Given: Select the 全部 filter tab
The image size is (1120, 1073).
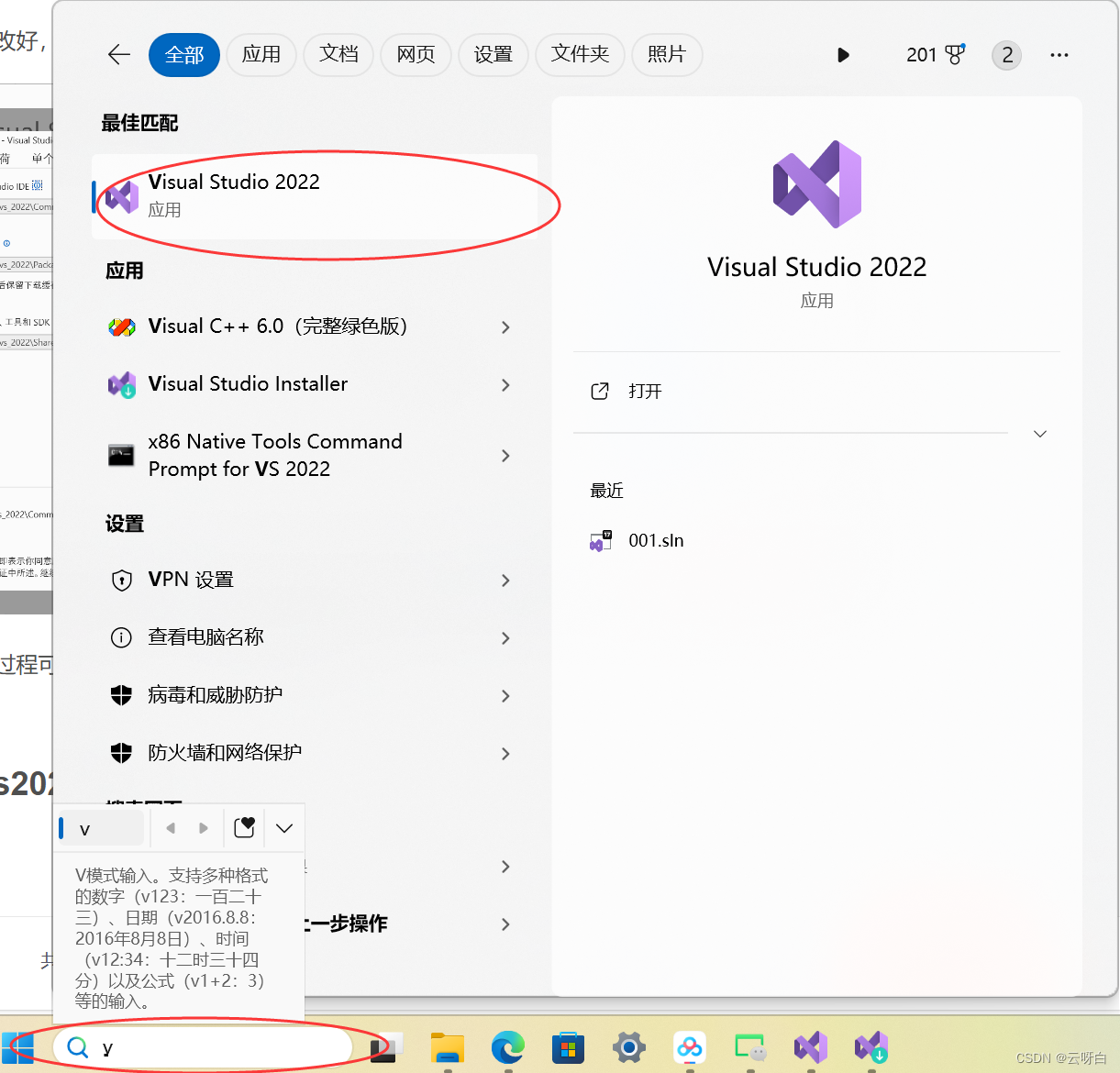Looking at the screenshot, I should pyautogui.click(x=184, y=55).
